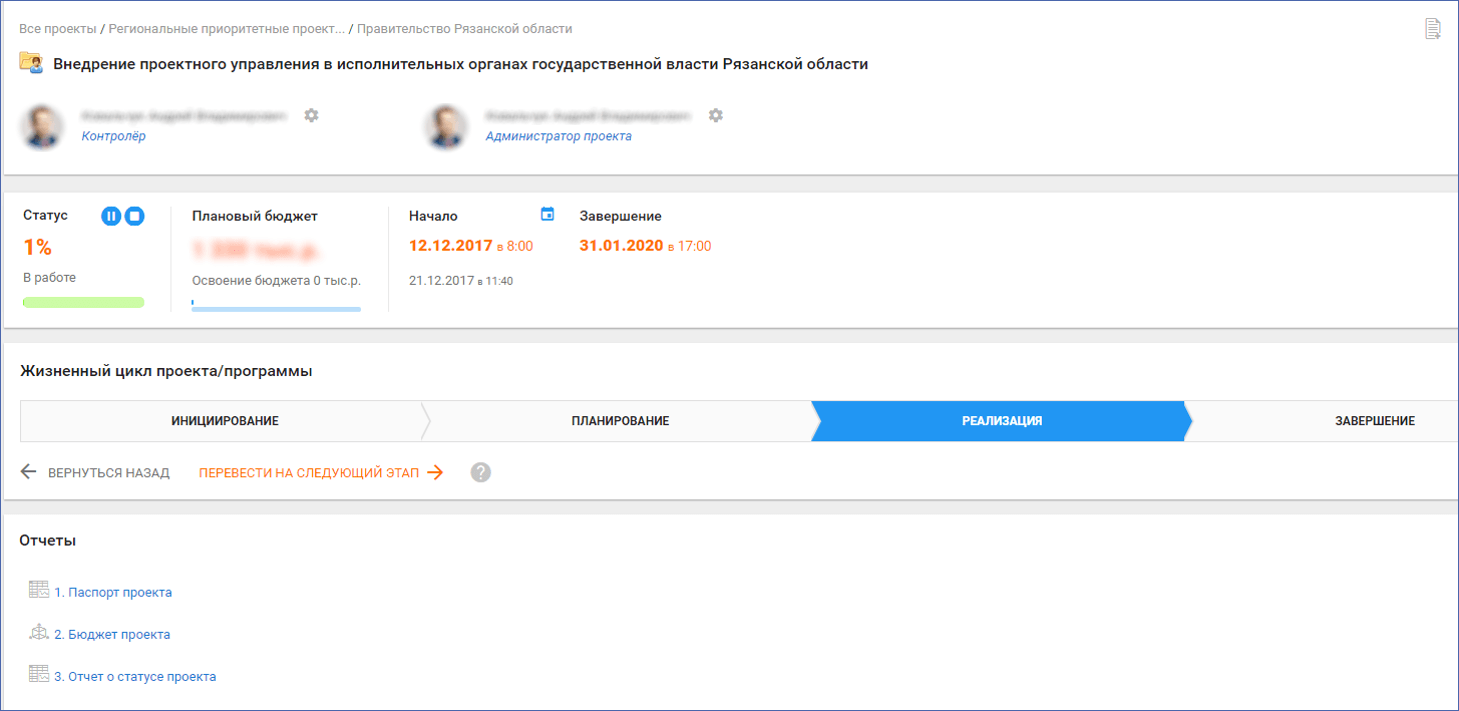The height and width of the screenshot is (711, 1459).
Task: Stop the project with the stop icon
Action: pos(134,216)
